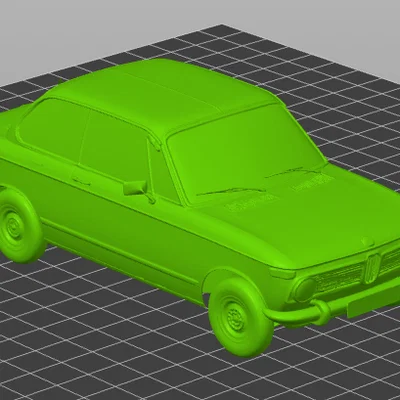The width and height of the screenshot is (400, 400).
Task: Click the round headlight on the car
Action: [x=305, y=290]
